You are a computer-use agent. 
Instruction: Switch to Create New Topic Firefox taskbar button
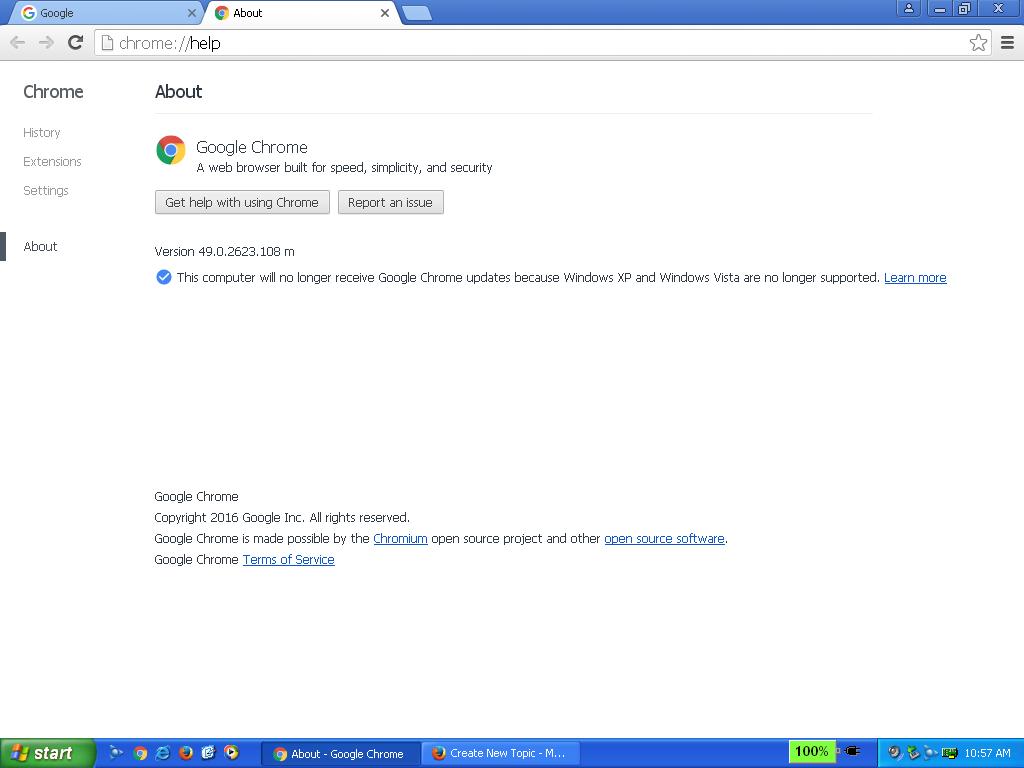coord(500,754)
